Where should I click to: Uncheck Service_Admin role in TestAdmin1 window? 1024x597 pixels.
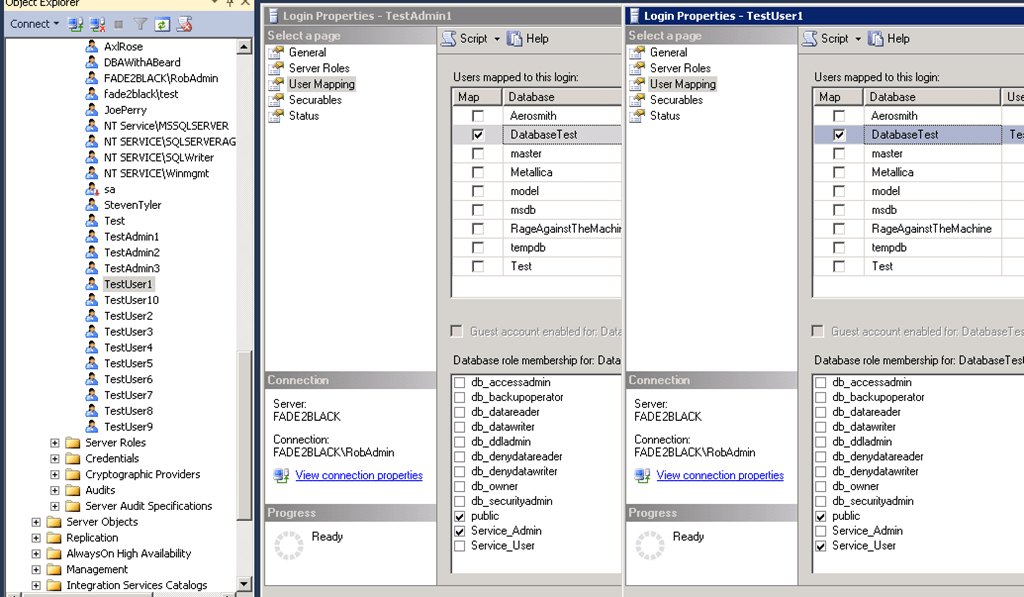click(460, 531)
